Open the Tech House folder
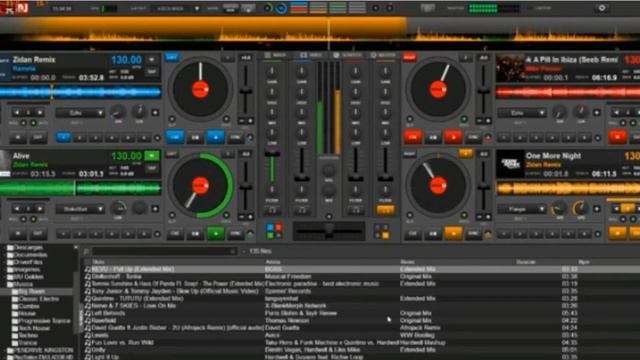 click(34, 328)
